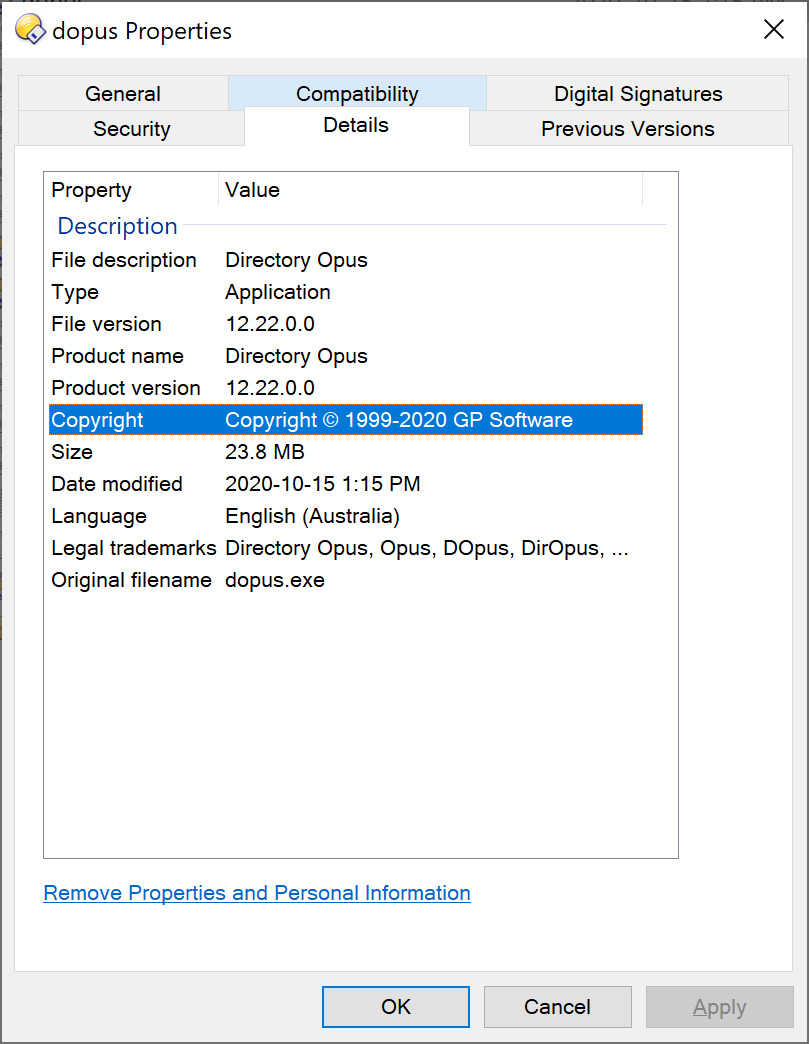
Task: Click the Apply button
Action: [719, 1007]
